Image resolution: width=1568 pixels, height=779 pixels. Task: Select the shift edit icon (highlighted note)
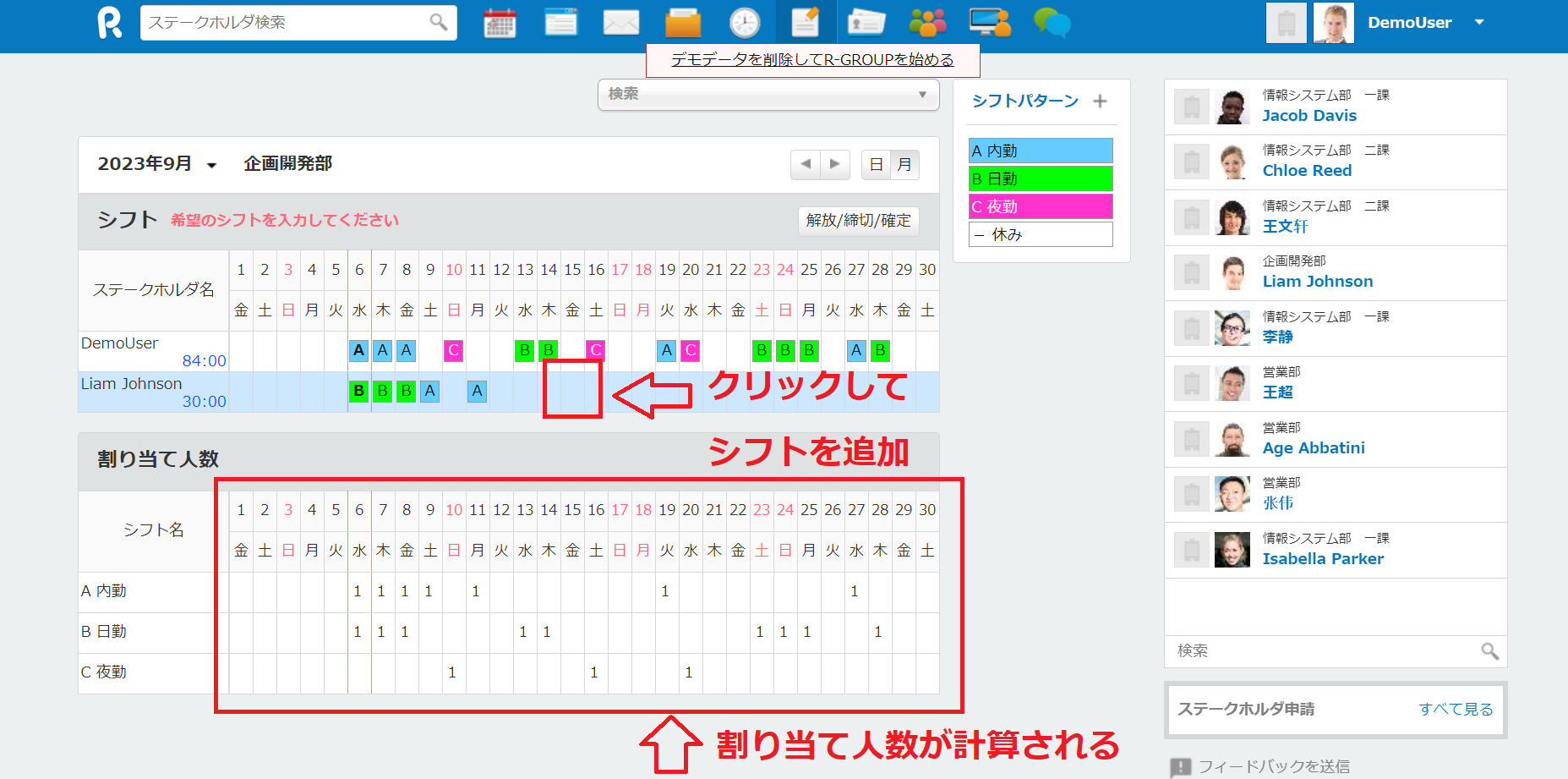pyautogui.click(x=804, y=23)
